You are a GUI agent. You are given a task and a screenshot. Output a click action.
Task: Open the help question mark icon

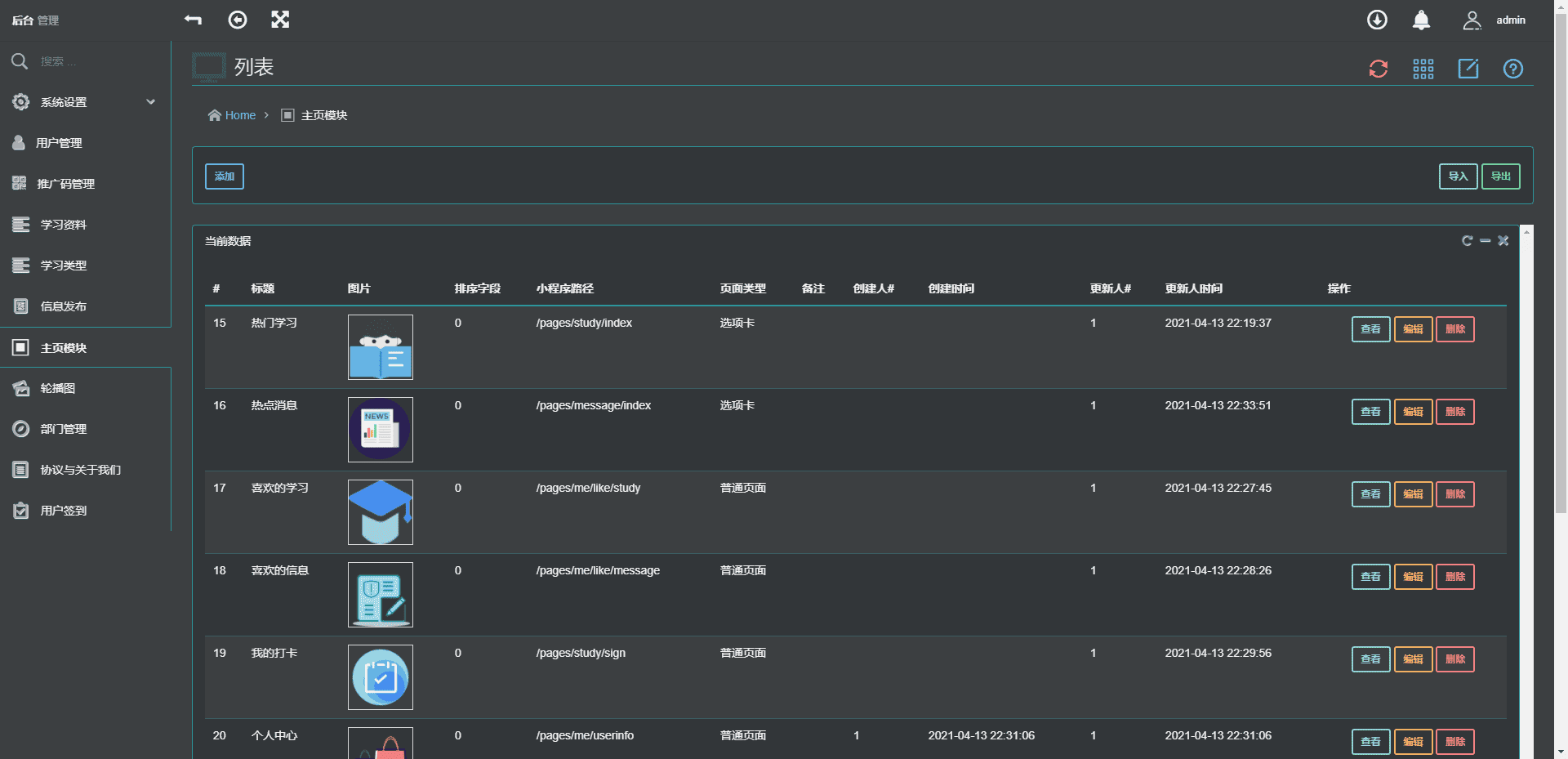pos(1513,69)
